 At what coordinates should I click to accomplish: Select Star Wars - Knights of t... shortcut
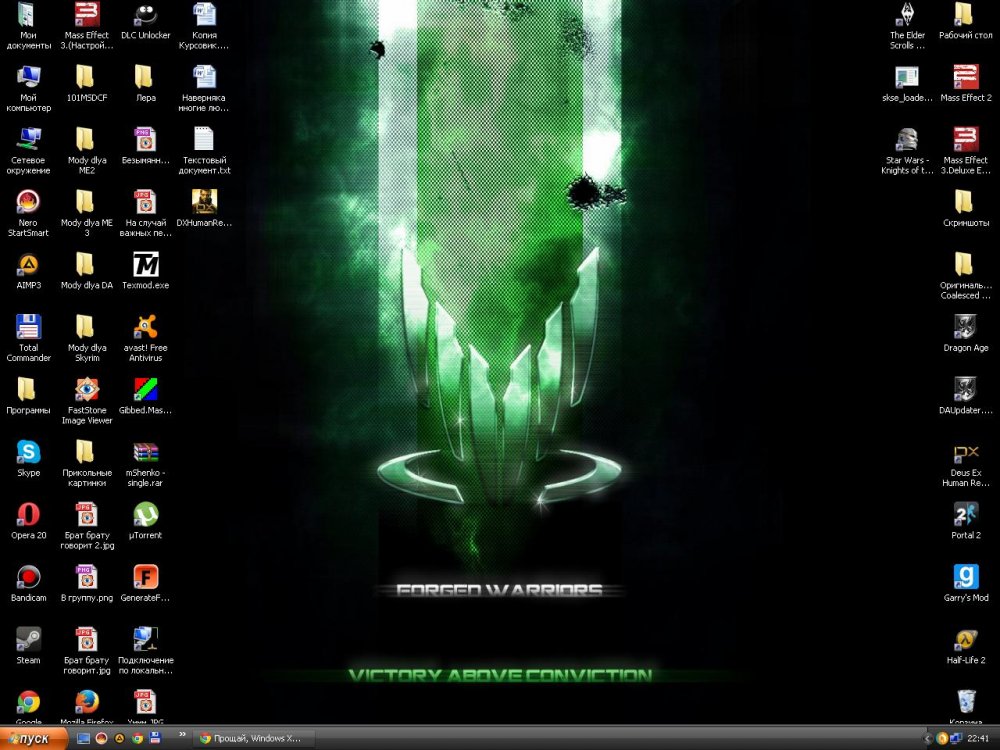pyautogui.click(x=907, y=151)
